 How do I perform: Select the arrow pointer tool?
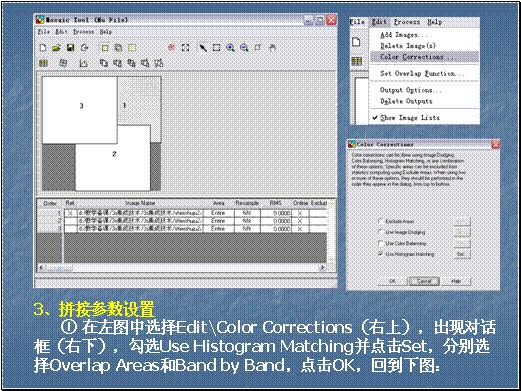click(x=202, y=48)
